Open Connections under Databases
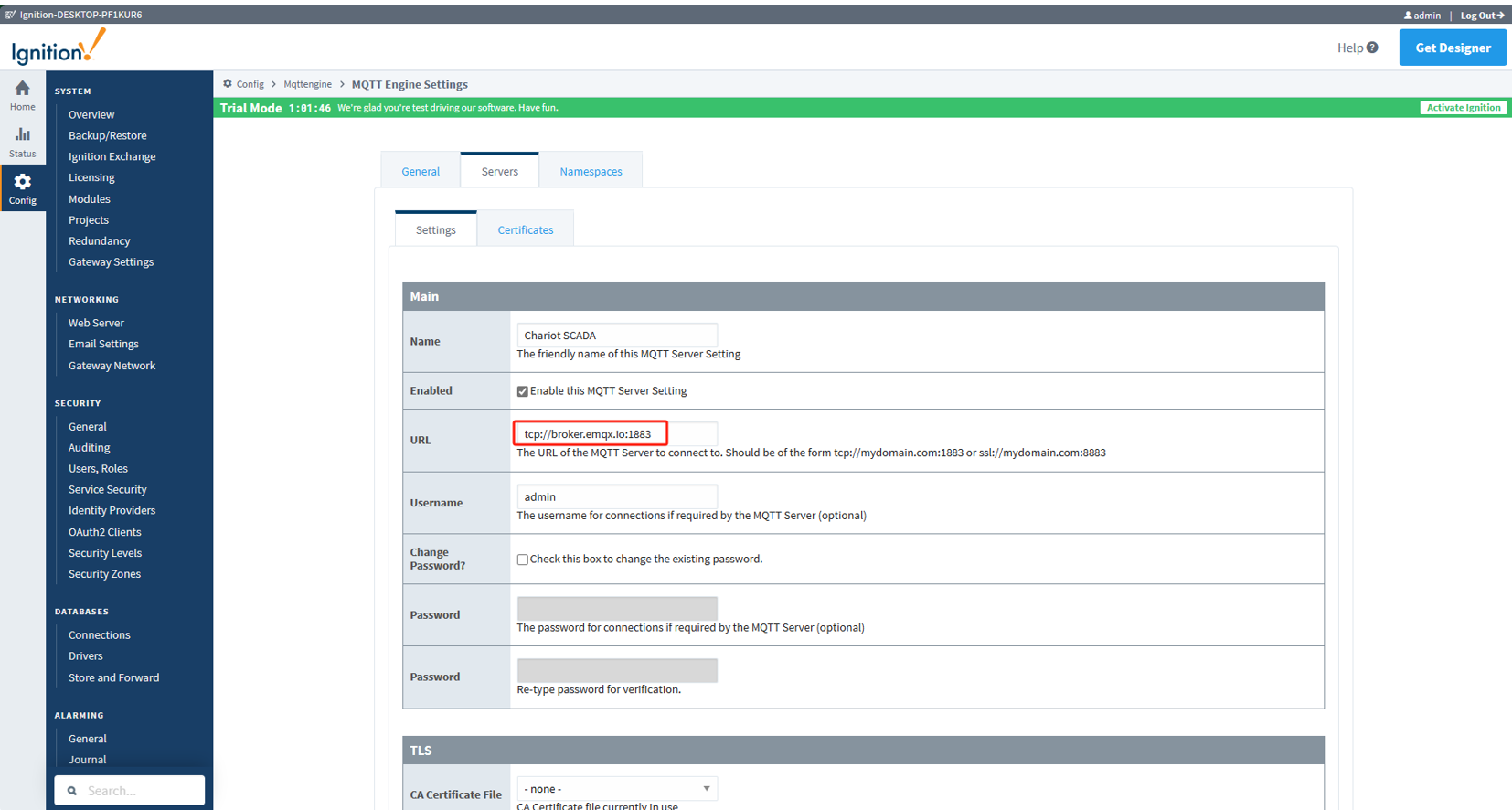 100,634
